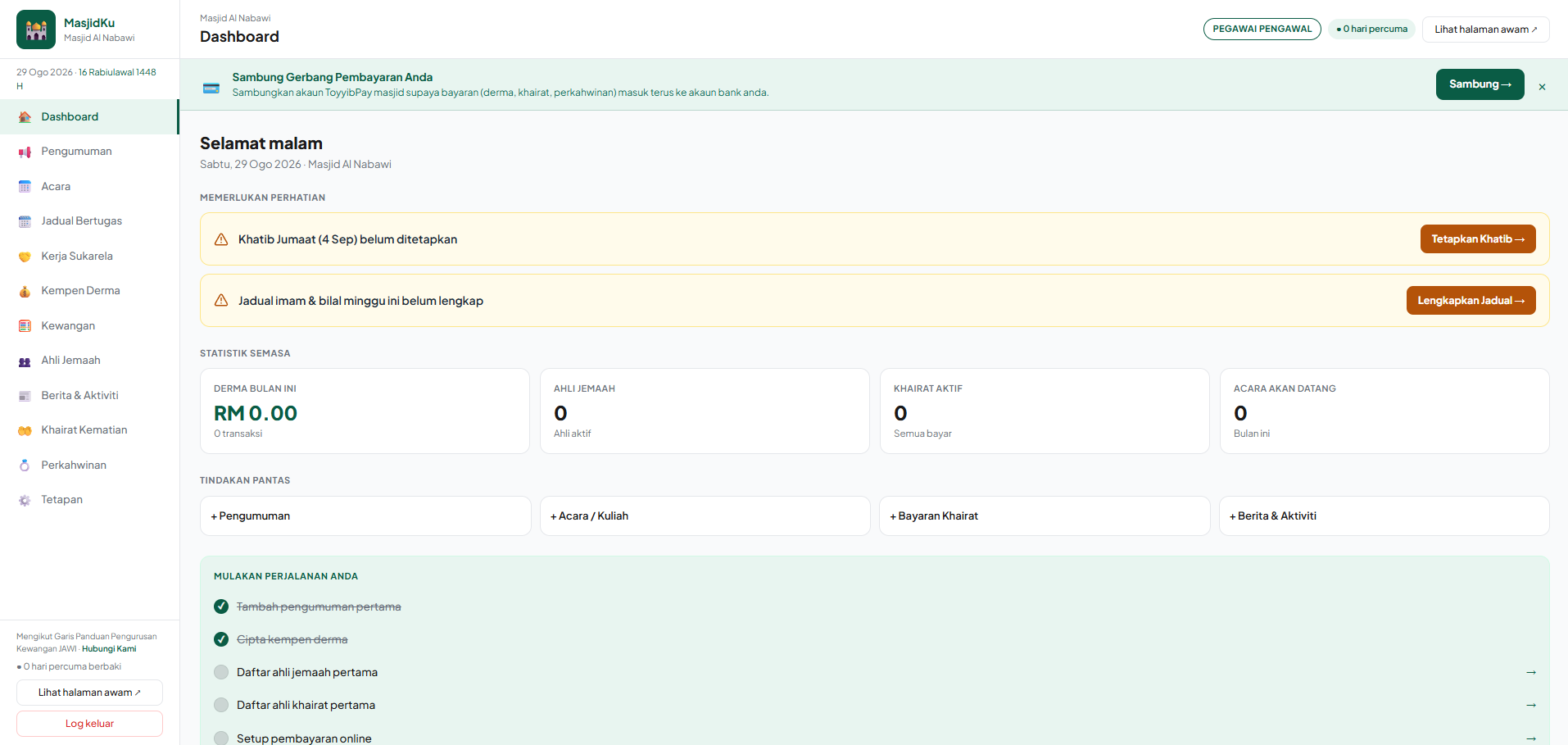Dismiss the payment gateway banner

(1542, 87)
